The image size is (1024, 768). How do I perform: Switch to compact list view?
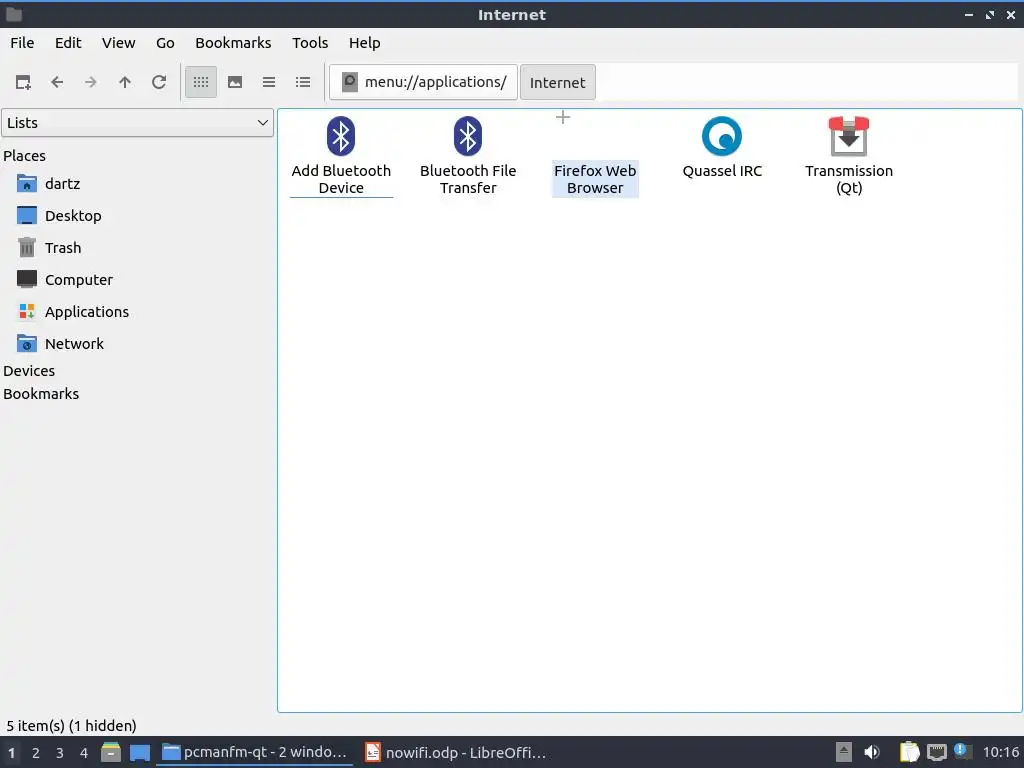pos(269,82)
